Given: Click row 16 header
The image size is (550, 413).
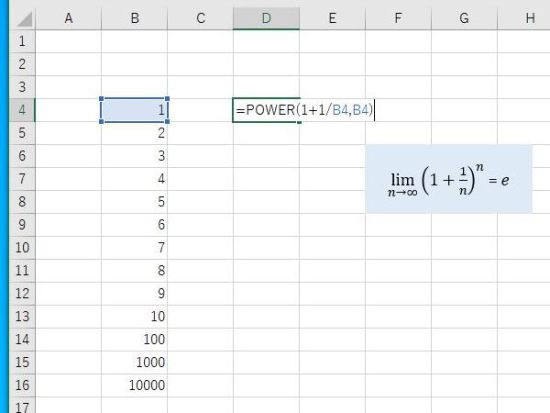Looking at the screenshot, I should pos(22,385).
